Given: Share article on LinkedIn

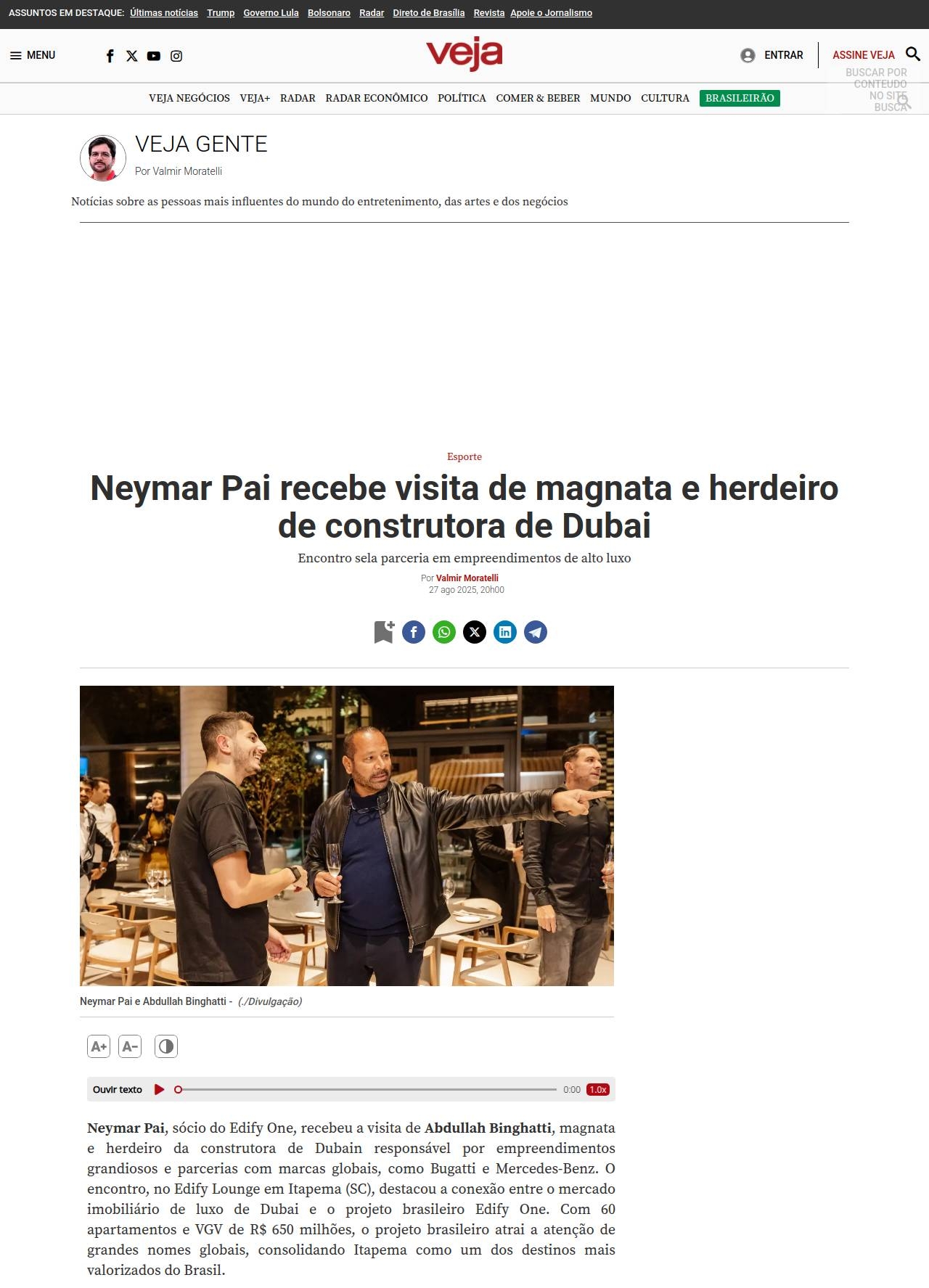Looking at the screenshot, I should [x=505, y=632].
